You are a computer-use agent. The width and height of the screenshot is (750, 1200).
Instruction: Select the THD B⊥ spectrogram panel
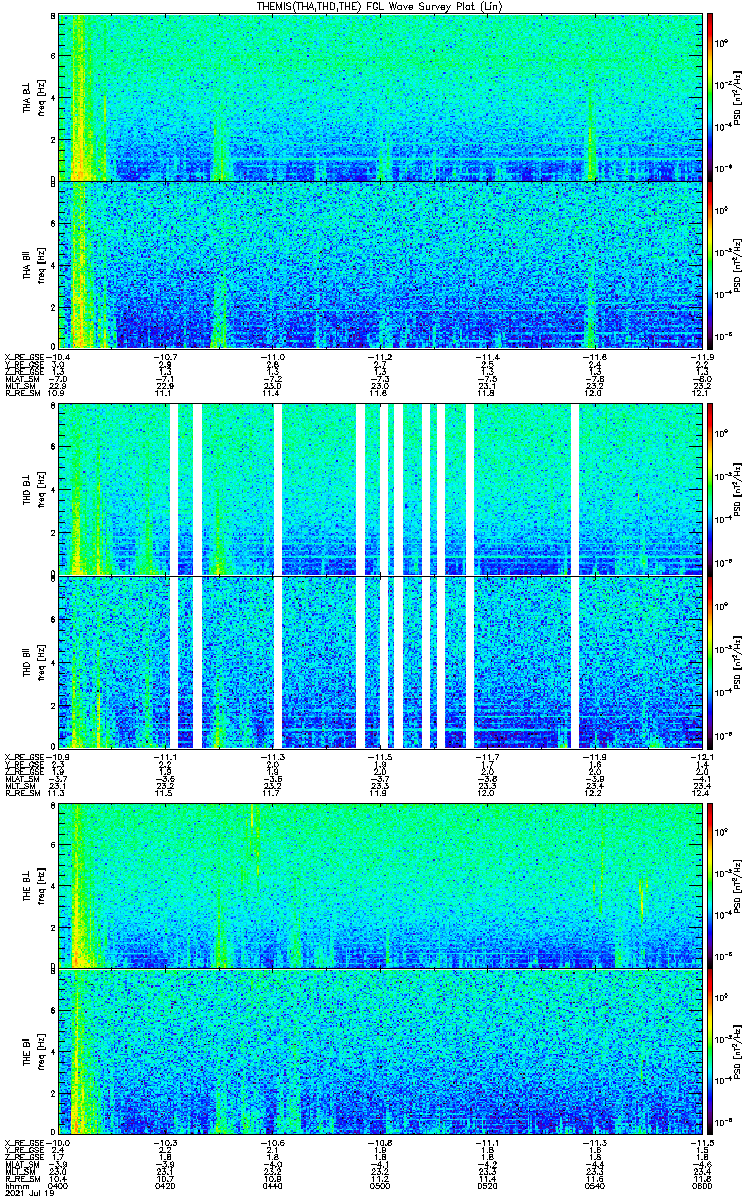[382, 489]
